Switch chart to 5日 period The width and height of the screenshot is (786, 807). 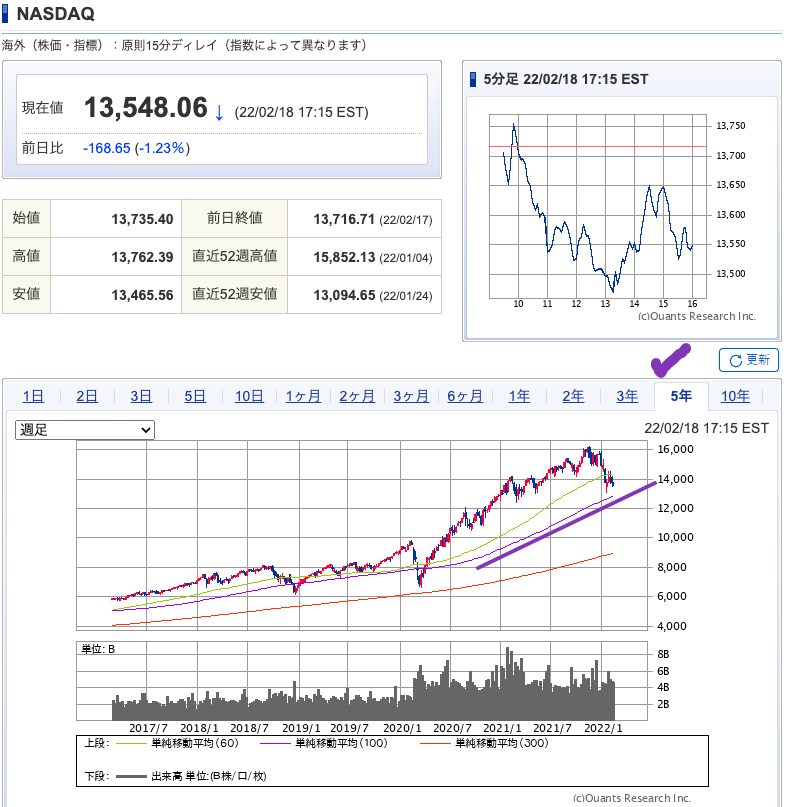[195, 396]
